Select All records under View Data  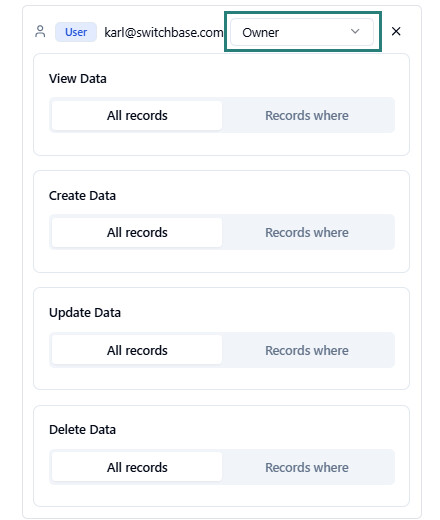[x=137, y=116]
